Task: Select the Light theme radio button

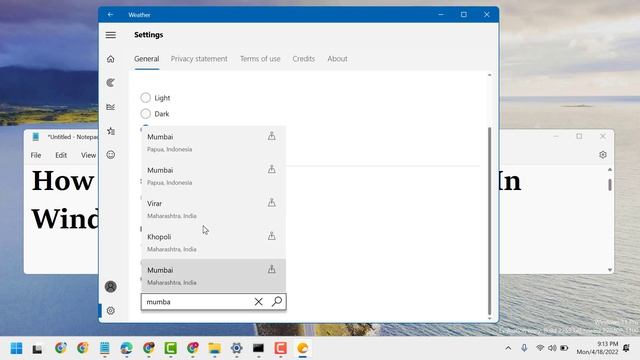Action: [x=145, y=98]
